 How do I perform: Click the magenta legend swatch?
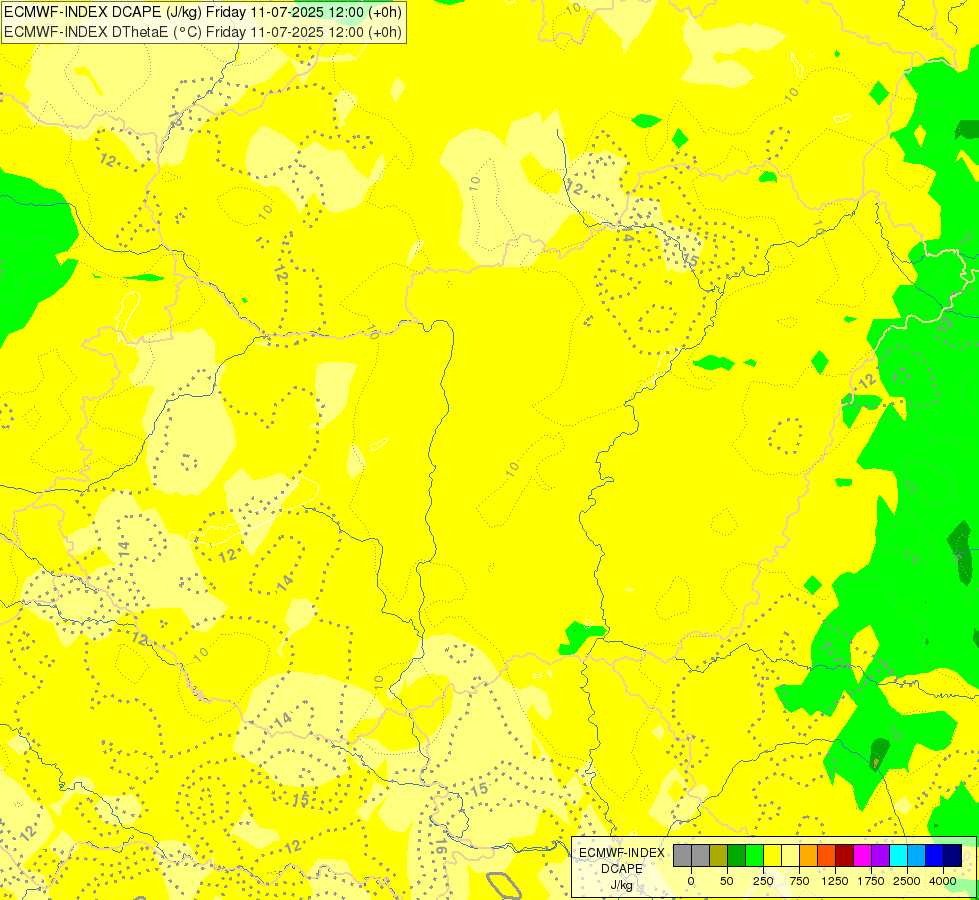click(862, 855)
